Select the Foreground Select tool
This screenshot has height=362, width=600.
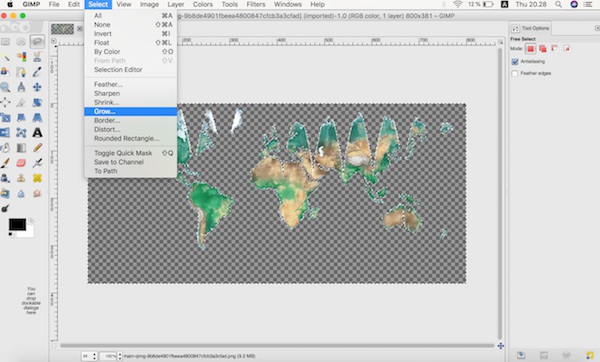tap(5, 72)
